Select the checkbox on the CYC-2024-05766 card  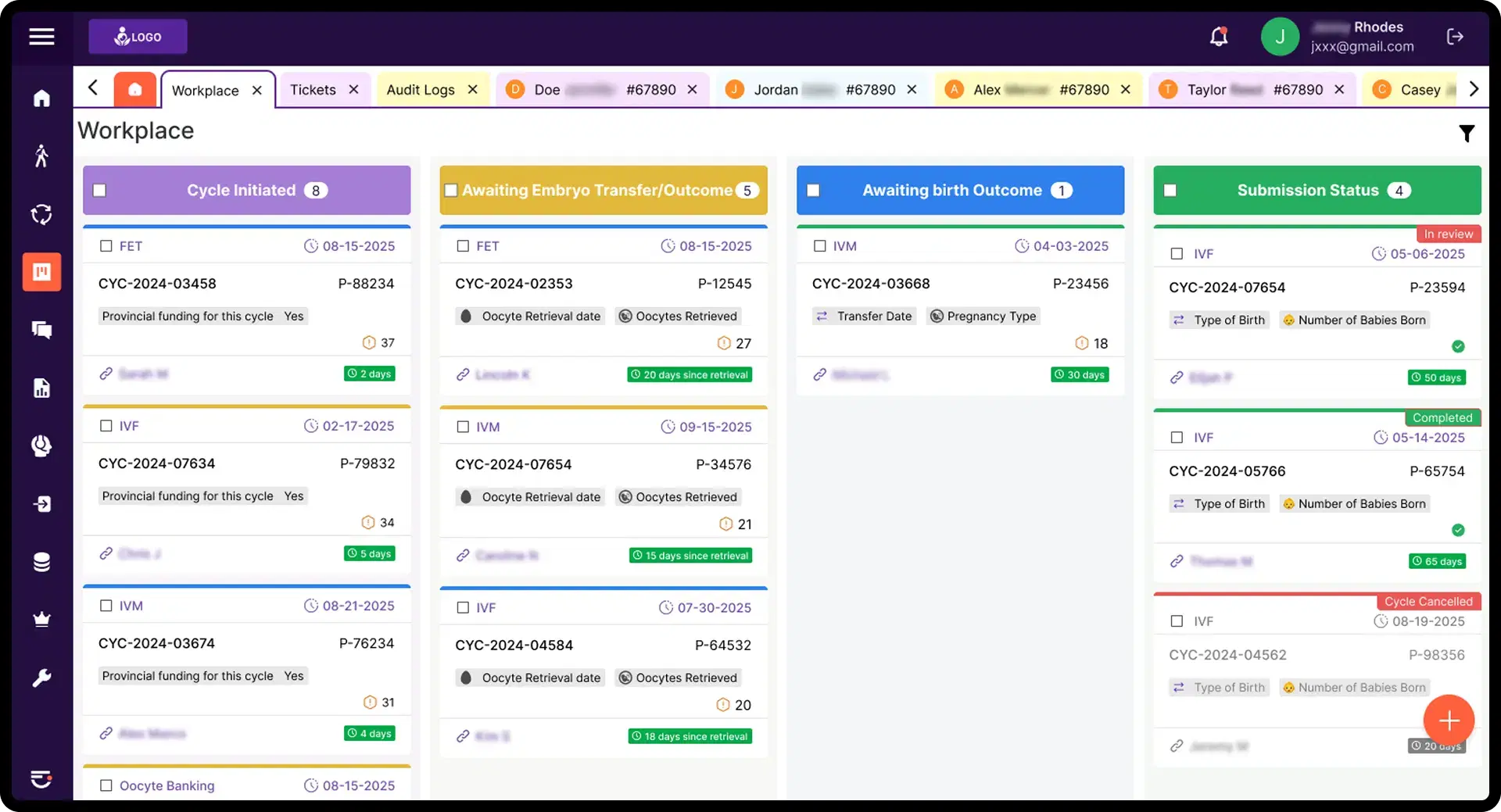click(1177, 438)
